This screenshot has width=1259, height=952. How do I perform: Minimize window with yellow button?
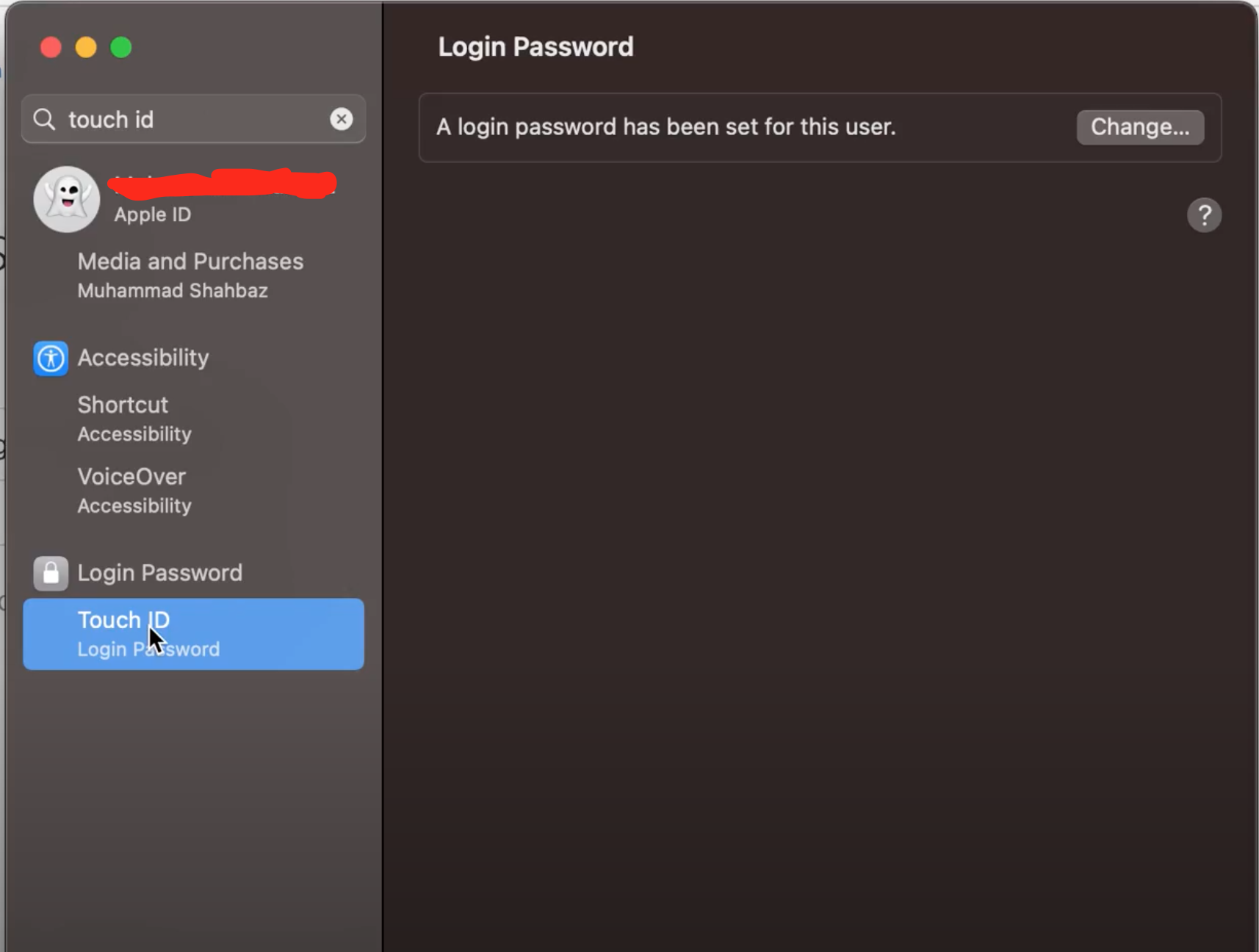(86, 48)
